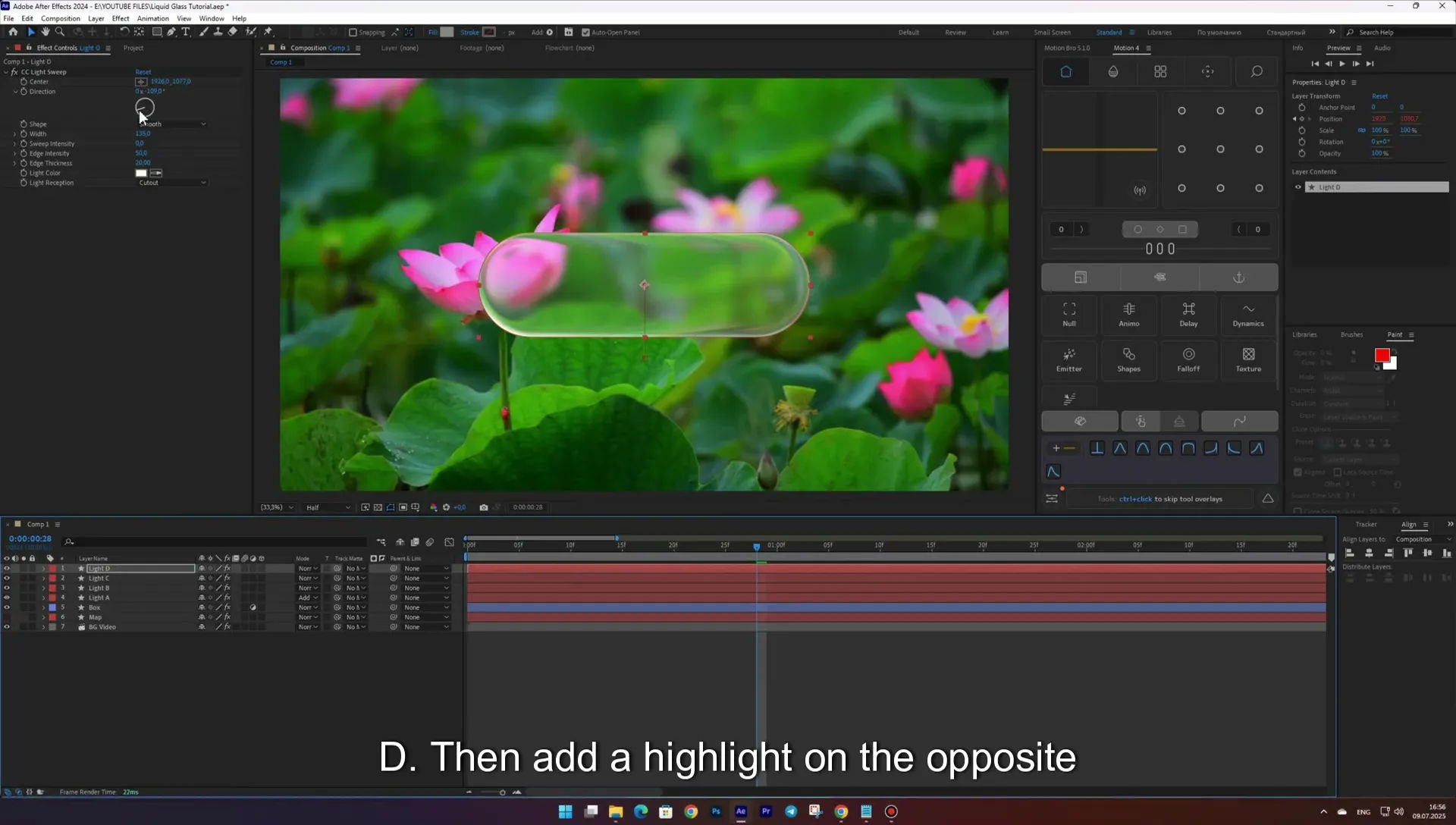Switch to the Small Screen workspace

[x=1052, y=33]
